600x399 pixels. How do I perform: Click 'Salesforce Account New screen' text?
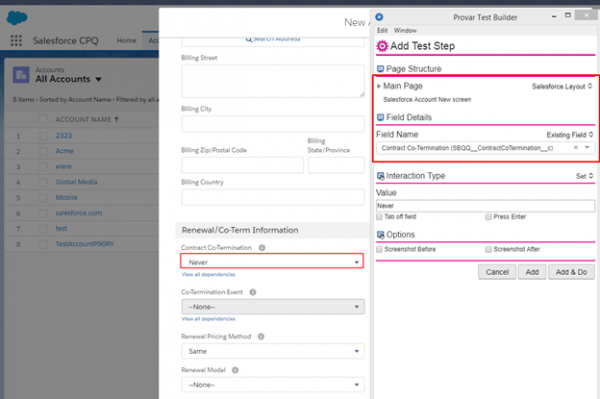point(427,99)
